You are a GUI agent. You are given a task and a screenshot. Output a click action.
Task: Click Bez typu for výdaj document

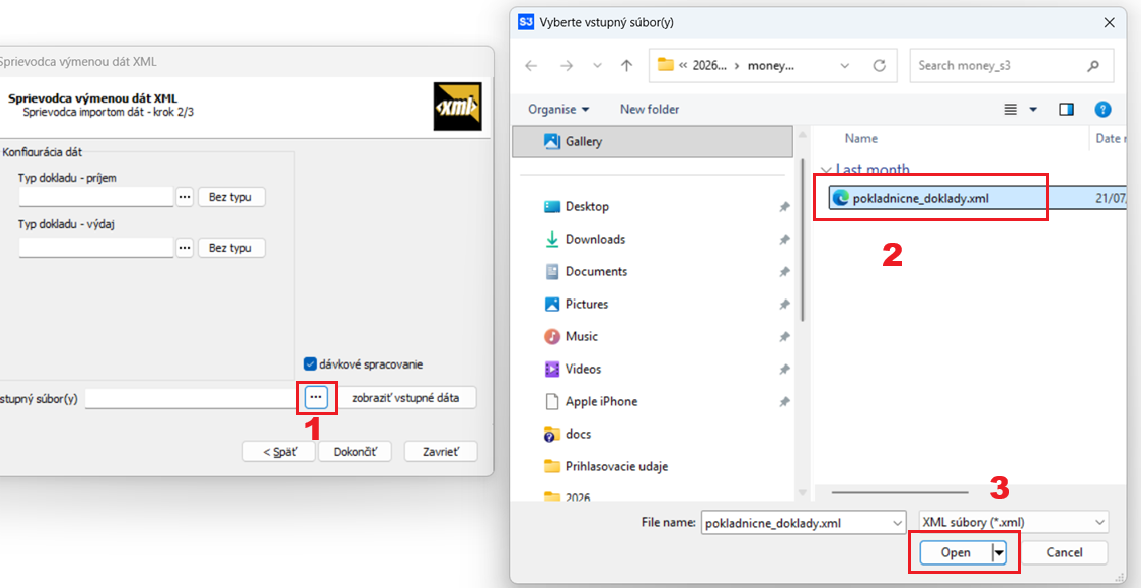click(x=230, y=248)
